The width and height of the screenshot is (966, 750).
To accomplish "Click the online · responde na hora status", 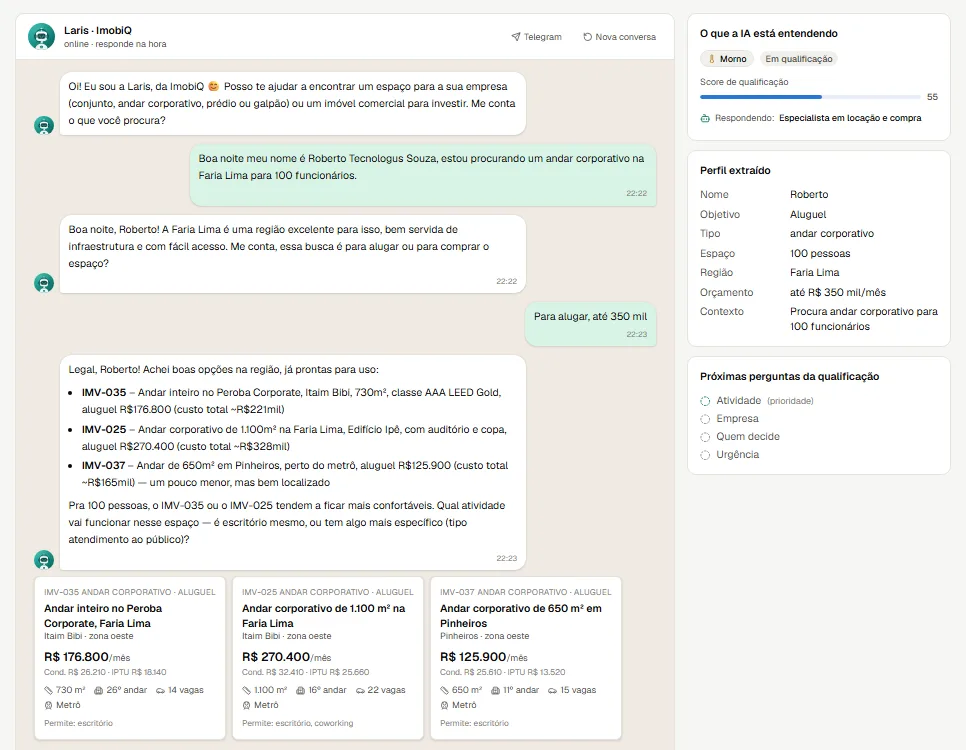I will pyautogui.click(x=115, y=44).
